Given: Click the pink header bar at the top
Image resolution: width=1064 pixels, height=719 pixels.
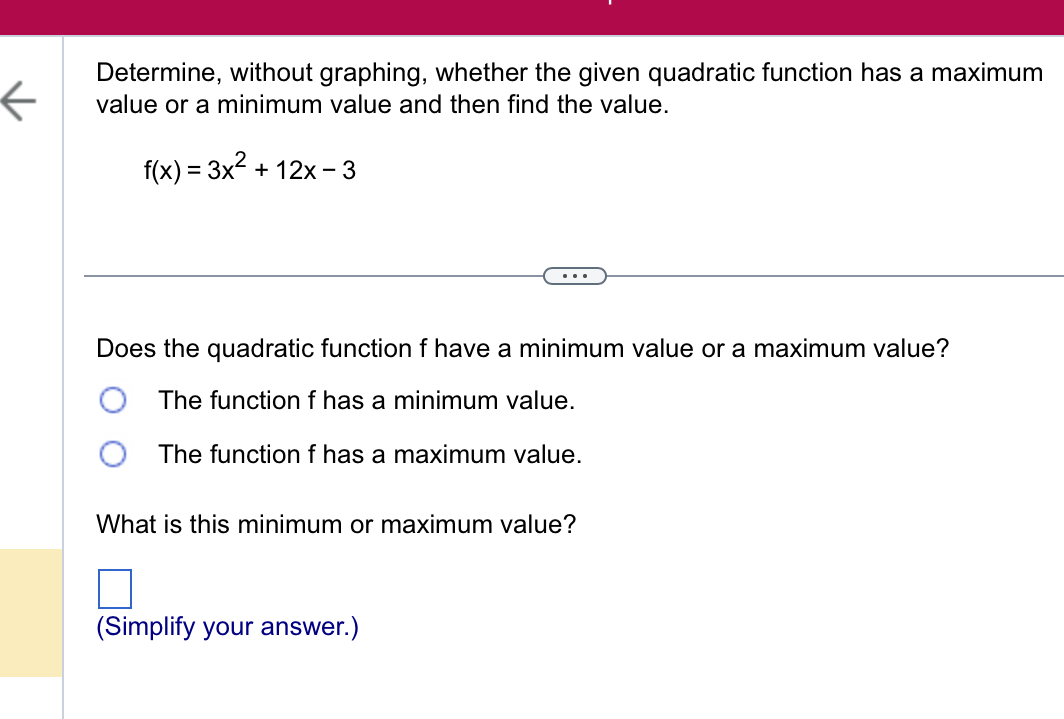Looking at the screenshot, I should click(532, 15).
